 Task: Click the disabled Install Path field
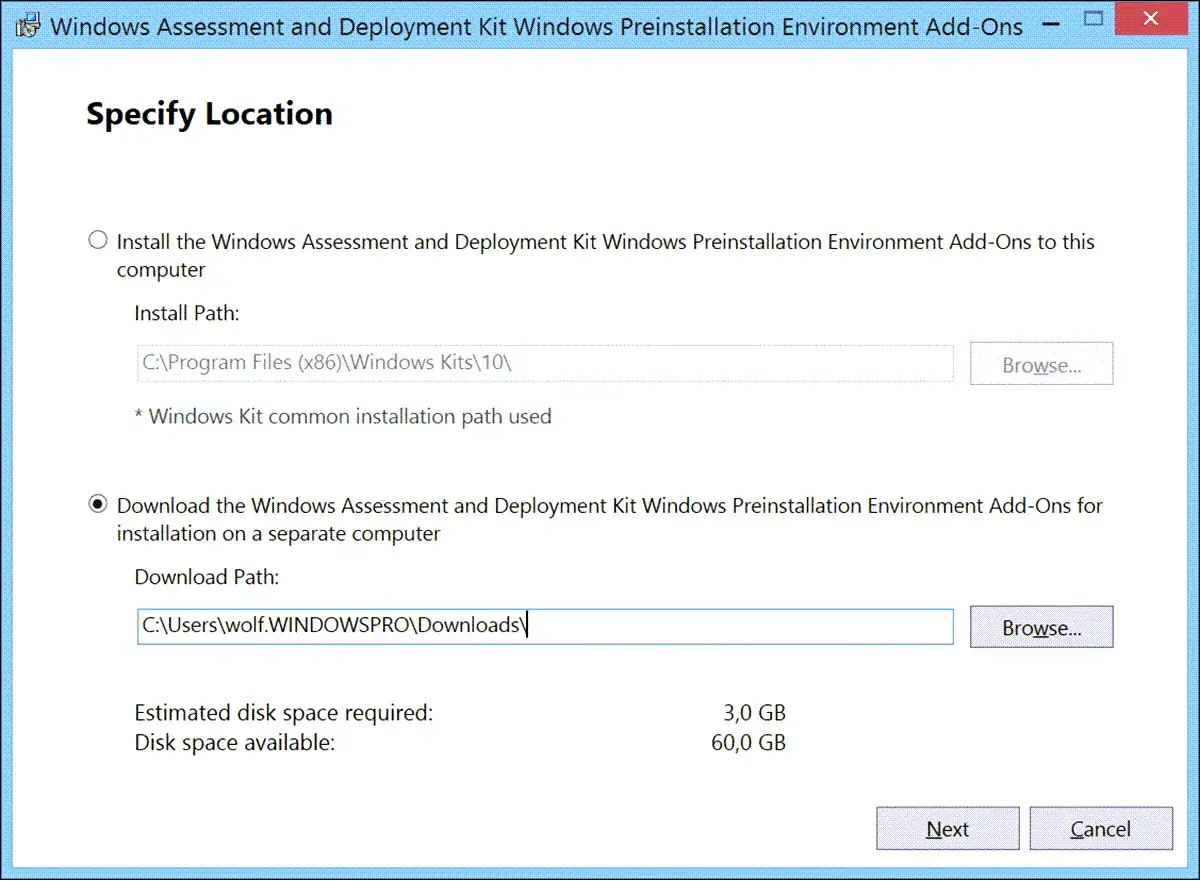pyautogui.click(x=545, y=363)
